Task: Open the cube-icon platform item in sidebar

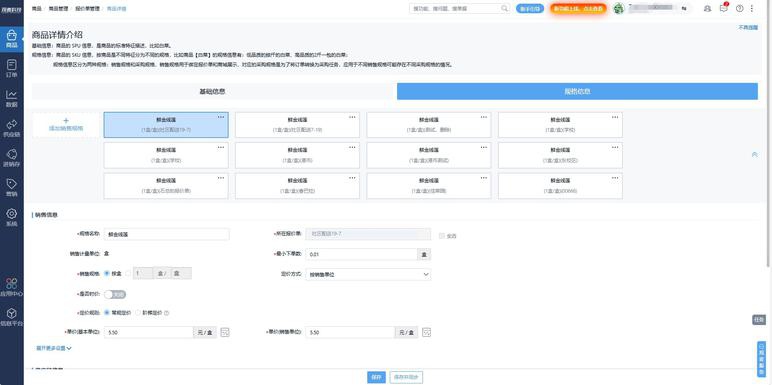Action: tap(12, 317)
